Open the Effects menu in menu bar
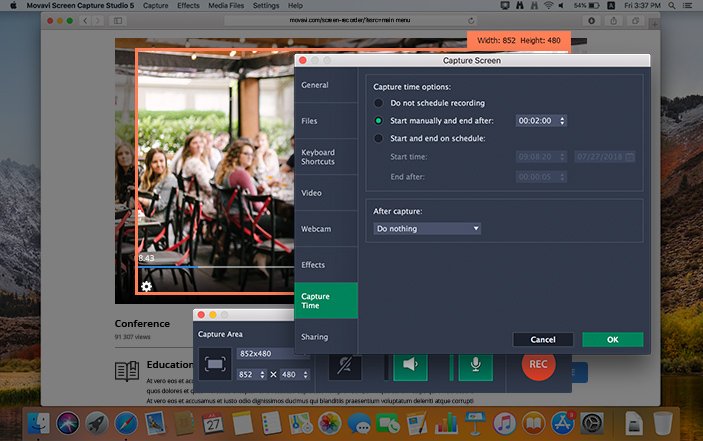Viewport: 703px width, 441px height. [x=188, y=5]
